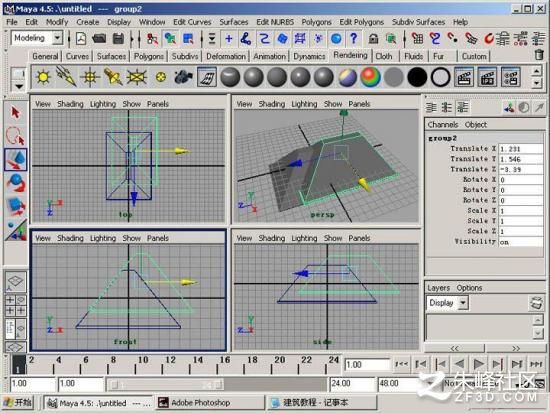Open the shelf options arrow menu

[19, 86]
